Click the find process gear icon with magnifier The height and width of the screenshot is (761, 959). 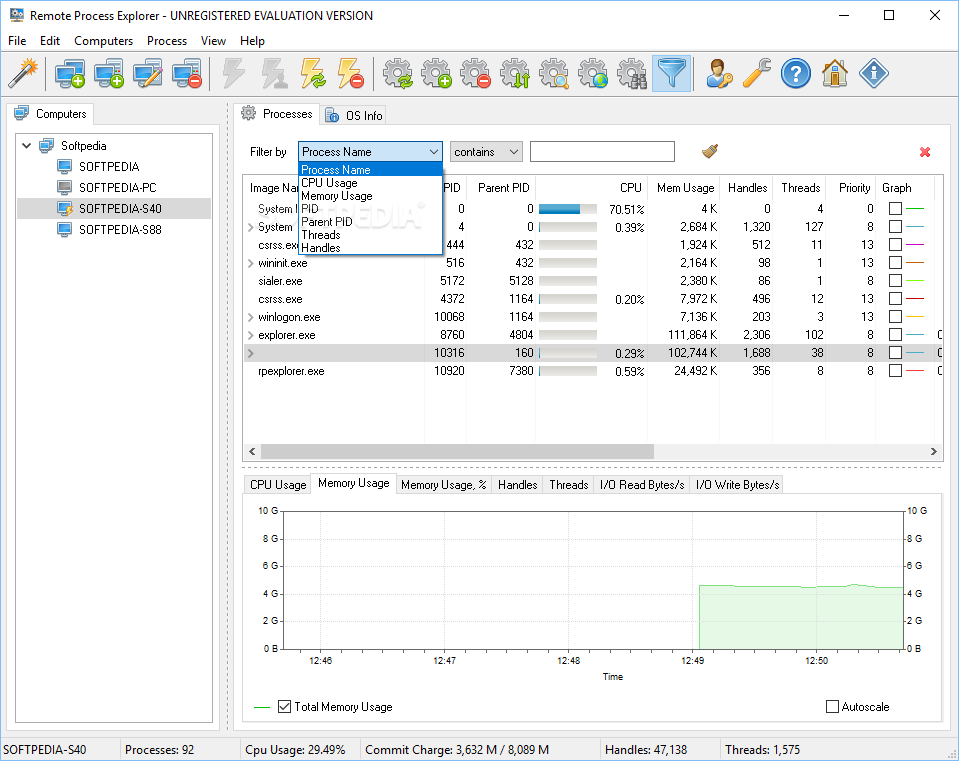click(554, 73)
